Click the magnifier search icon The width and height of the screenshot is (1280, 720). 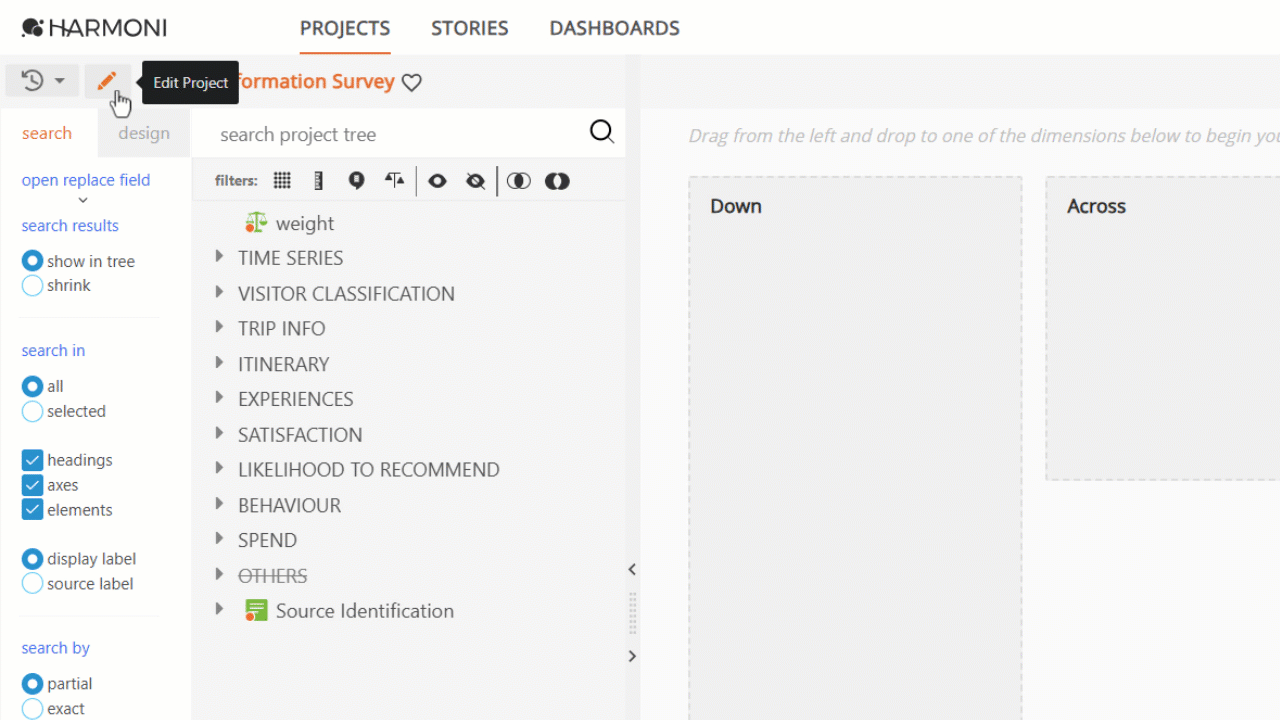click(602, 132)
